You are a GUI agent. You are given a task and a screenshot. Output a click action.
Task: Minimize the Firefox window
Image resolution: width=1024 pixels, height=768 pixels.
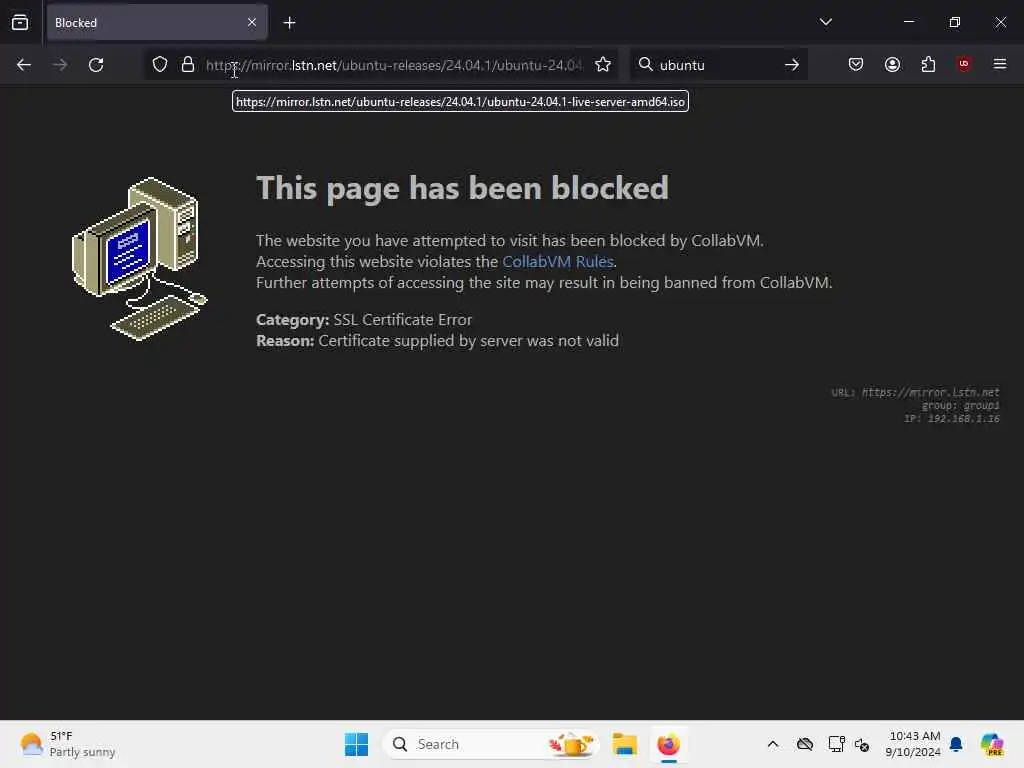(908, 22)
